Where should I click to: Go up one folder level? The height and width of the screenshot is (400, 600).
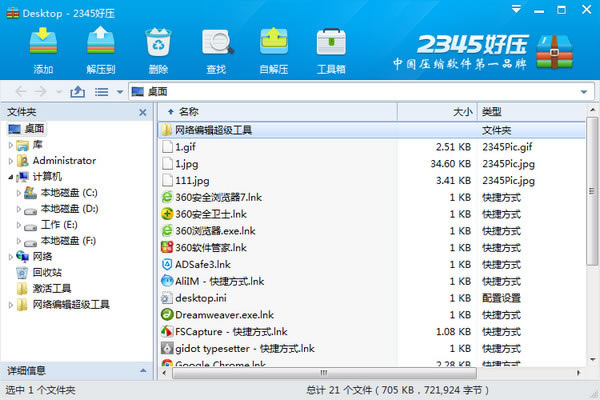click(x=78, y=91)
